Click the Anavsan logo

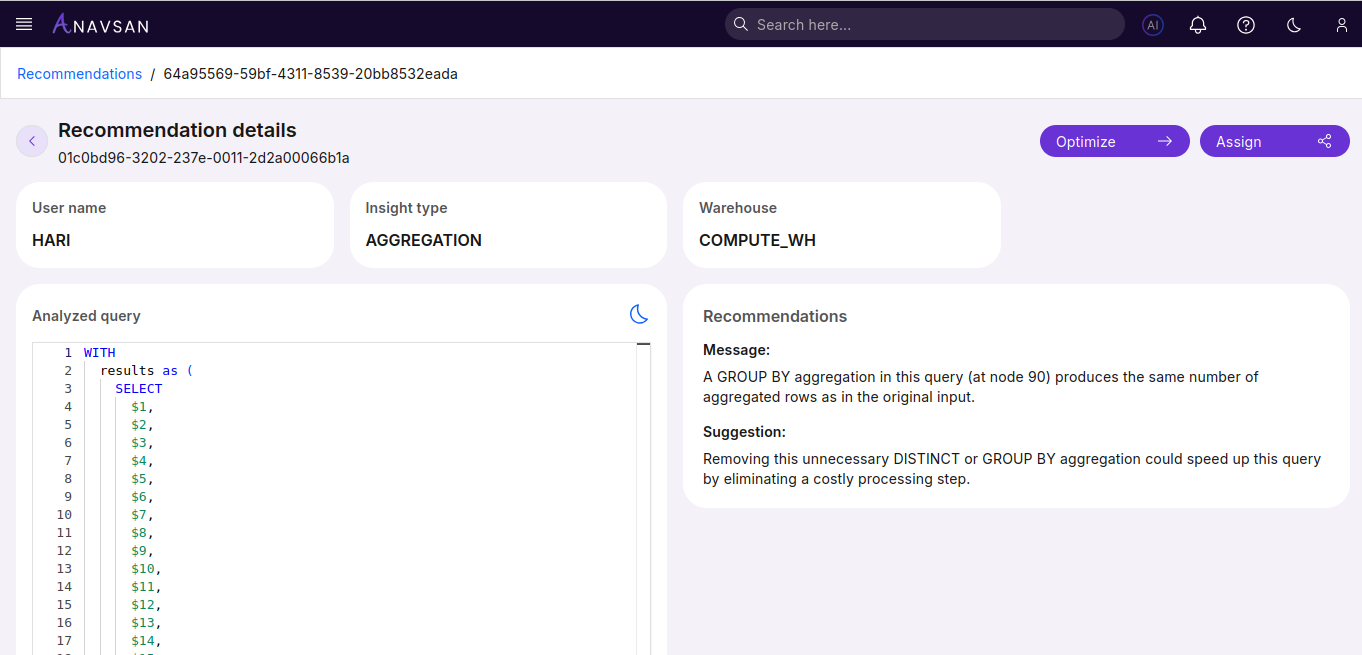99,24
